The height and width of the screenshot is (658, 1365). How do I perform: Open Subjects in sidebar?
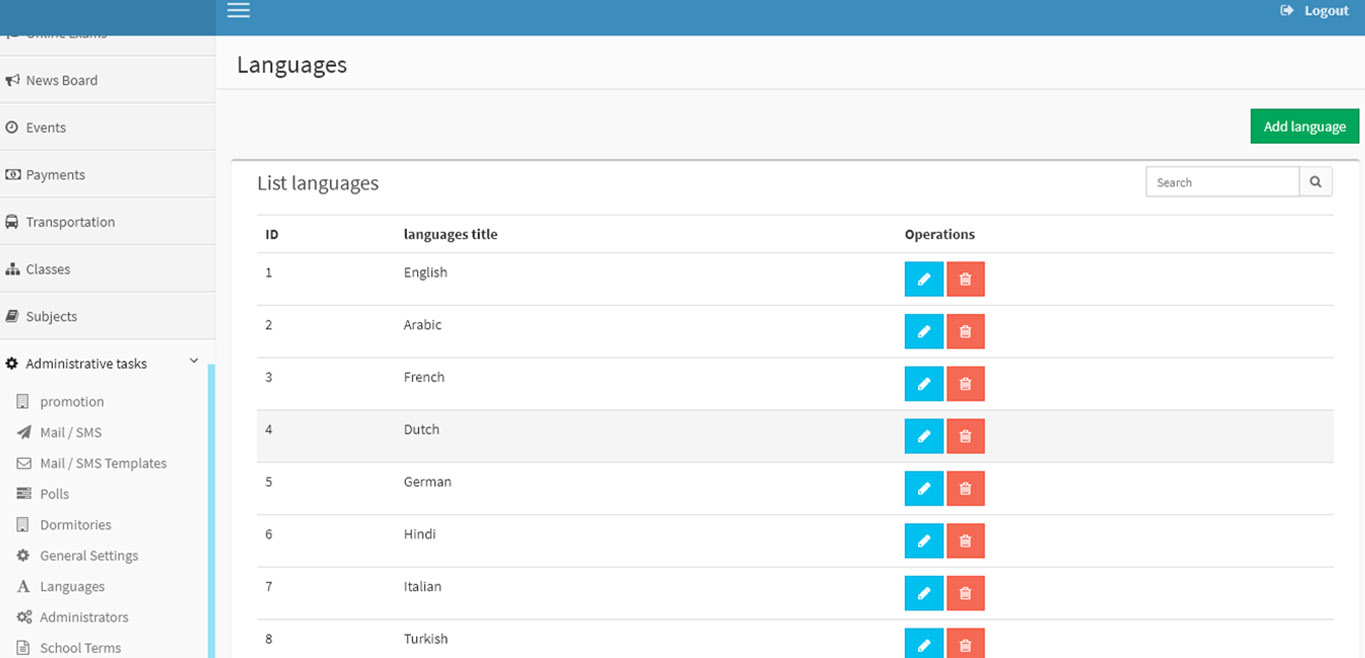pyautogui.click(x=107, y=316)
